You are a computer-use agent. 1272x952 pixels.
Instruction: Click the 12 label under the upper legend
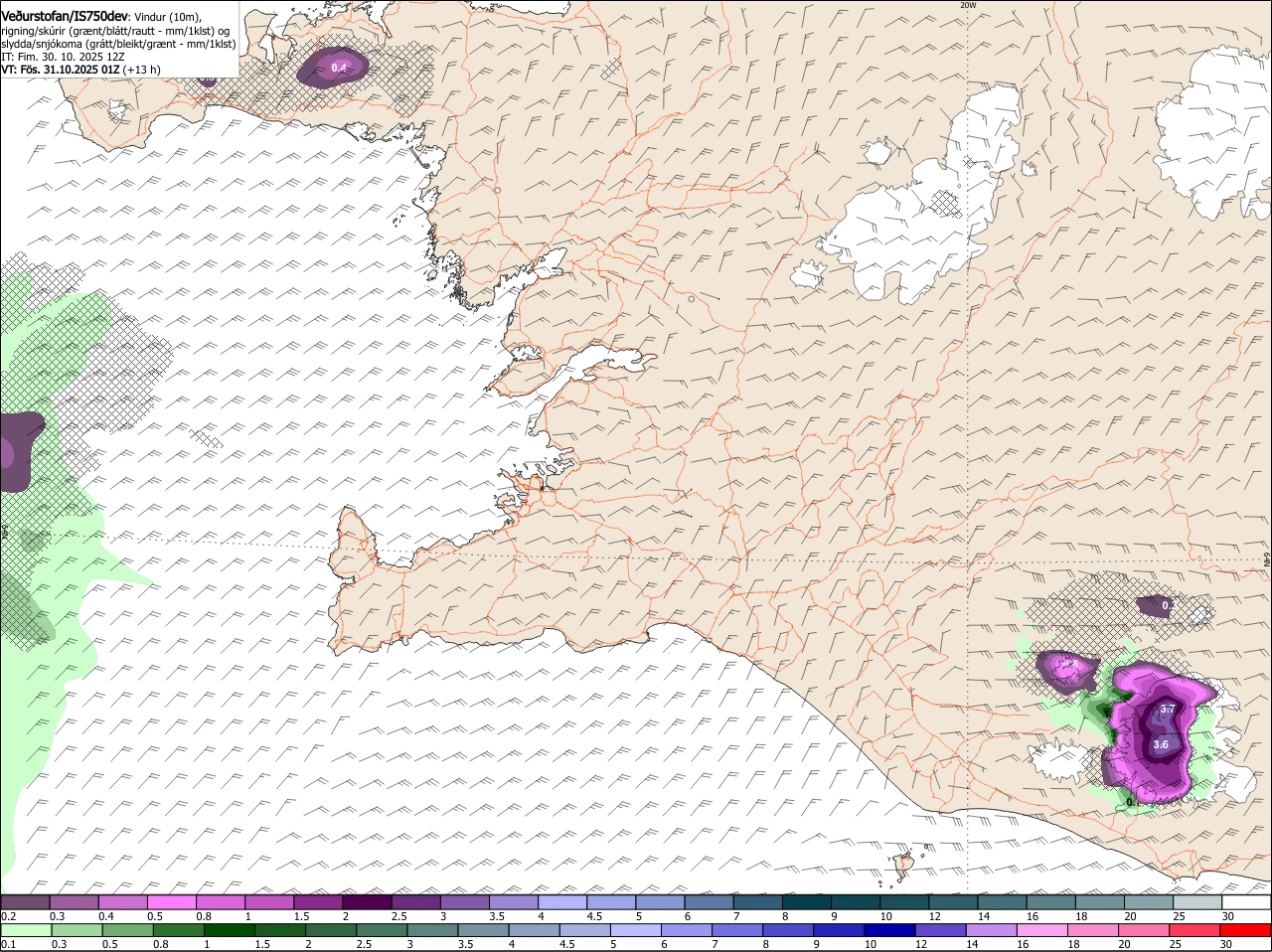click(934, 916)
